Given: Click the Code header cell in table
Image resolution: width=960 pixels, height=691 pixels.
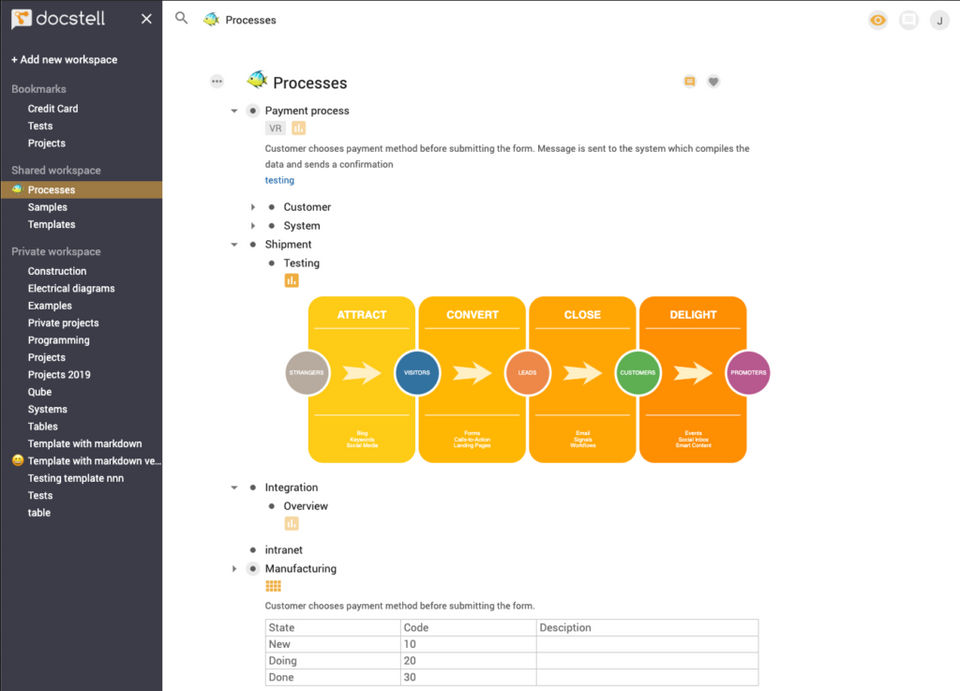Looking at the screenshot, I should click(x=468, y=627).
